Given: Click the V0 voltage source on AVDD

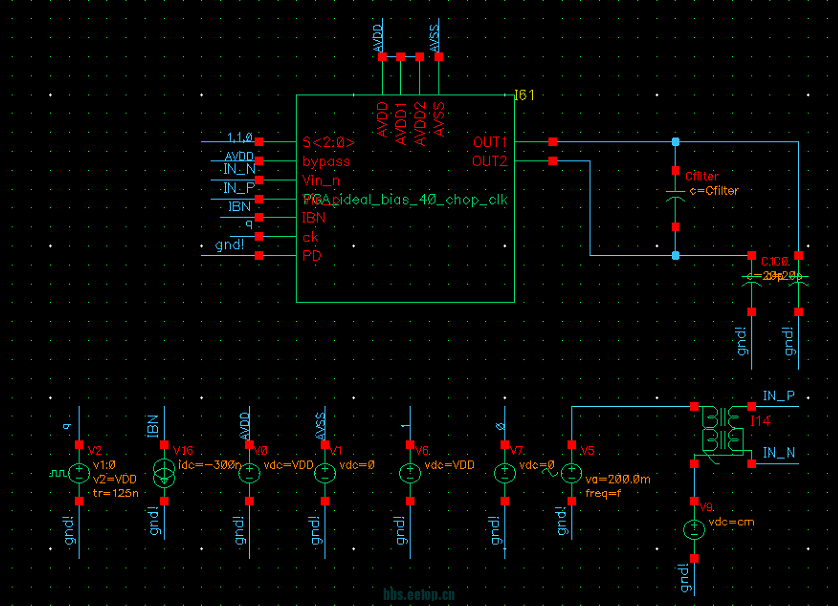Looking at the screenshot, I should pos(250,473).
